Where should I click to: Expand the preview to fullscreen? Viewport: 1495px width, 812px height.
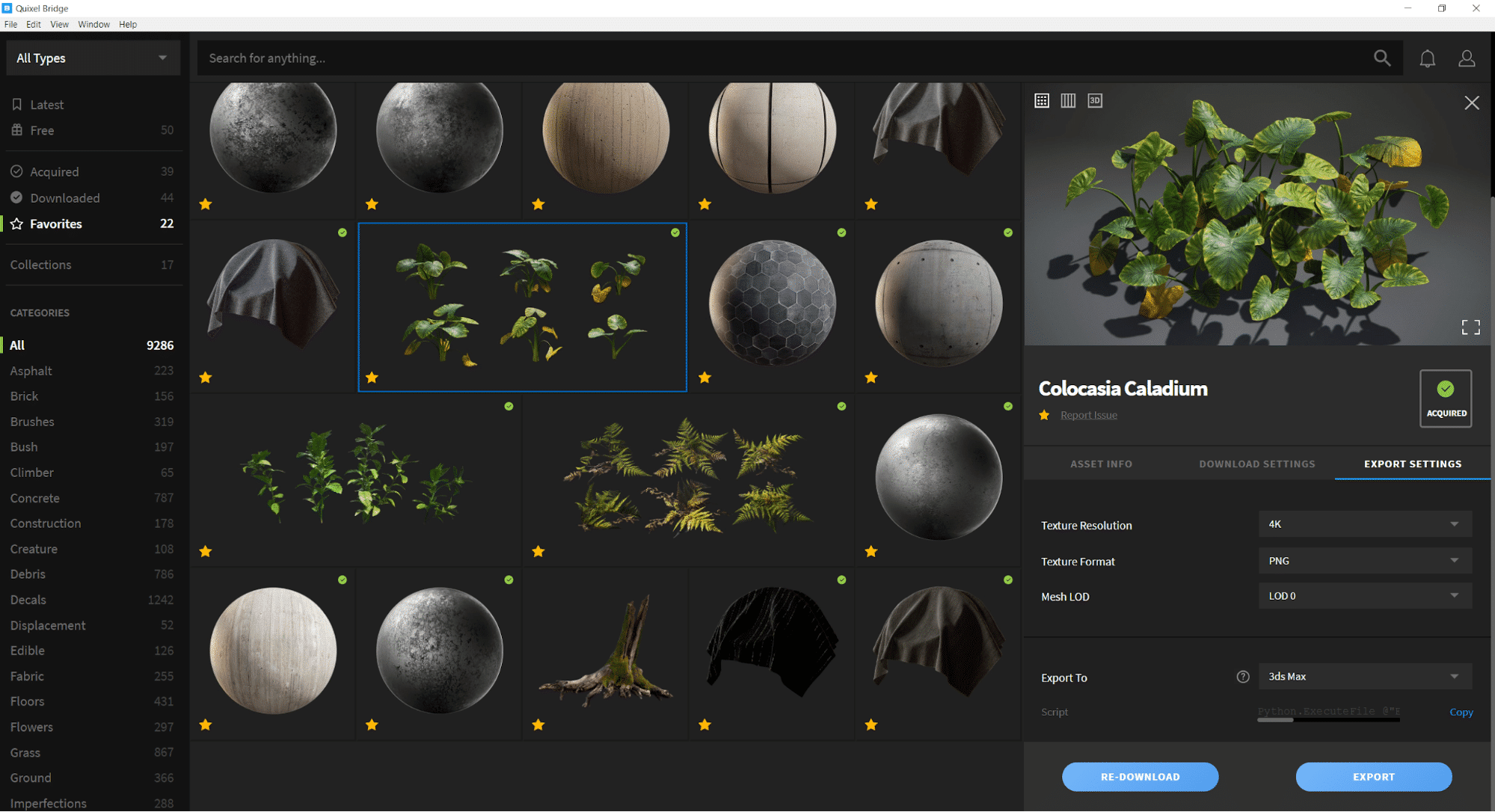pos(1470,327)
